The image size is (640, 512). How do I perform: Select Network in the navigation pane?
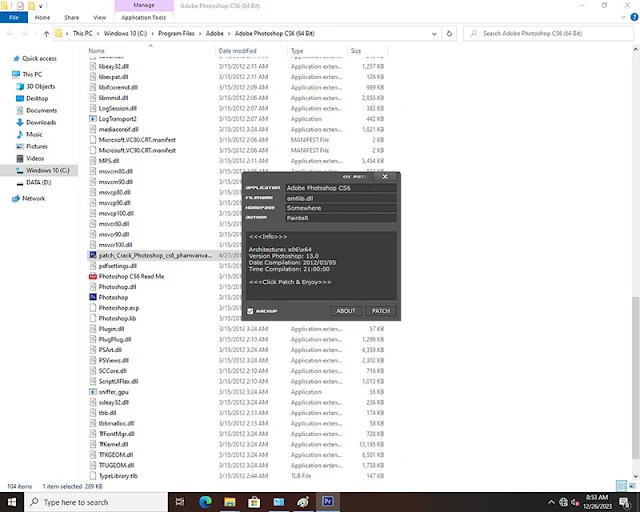(x=33, y=198)
